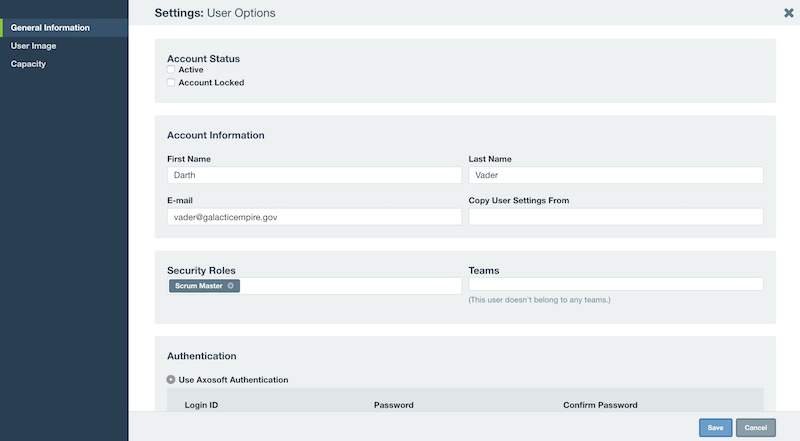This screenshot has width=800, height=441.
Task: Click the Last Name field containing Vader
Action: 616,175
